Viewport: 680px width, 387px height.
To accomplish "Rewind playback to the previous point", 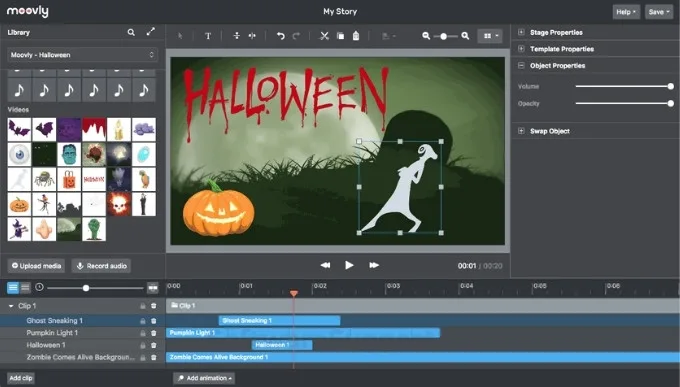I will click(x=325, y=265).
